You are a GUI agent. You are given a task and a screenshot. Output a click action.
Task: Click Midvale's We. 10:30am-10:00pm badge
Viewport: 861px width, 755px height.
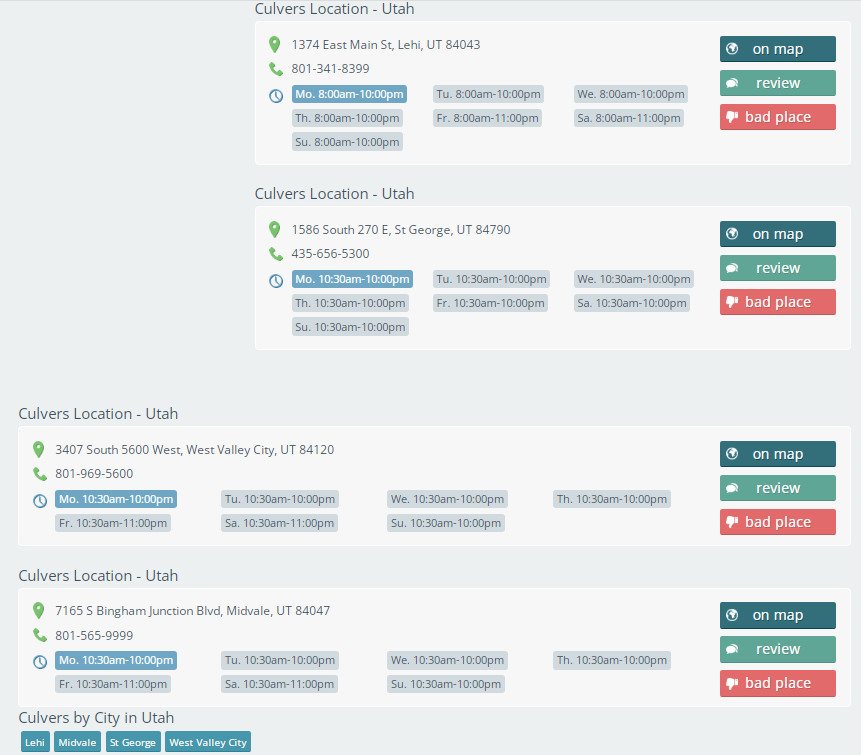point(447,660)
